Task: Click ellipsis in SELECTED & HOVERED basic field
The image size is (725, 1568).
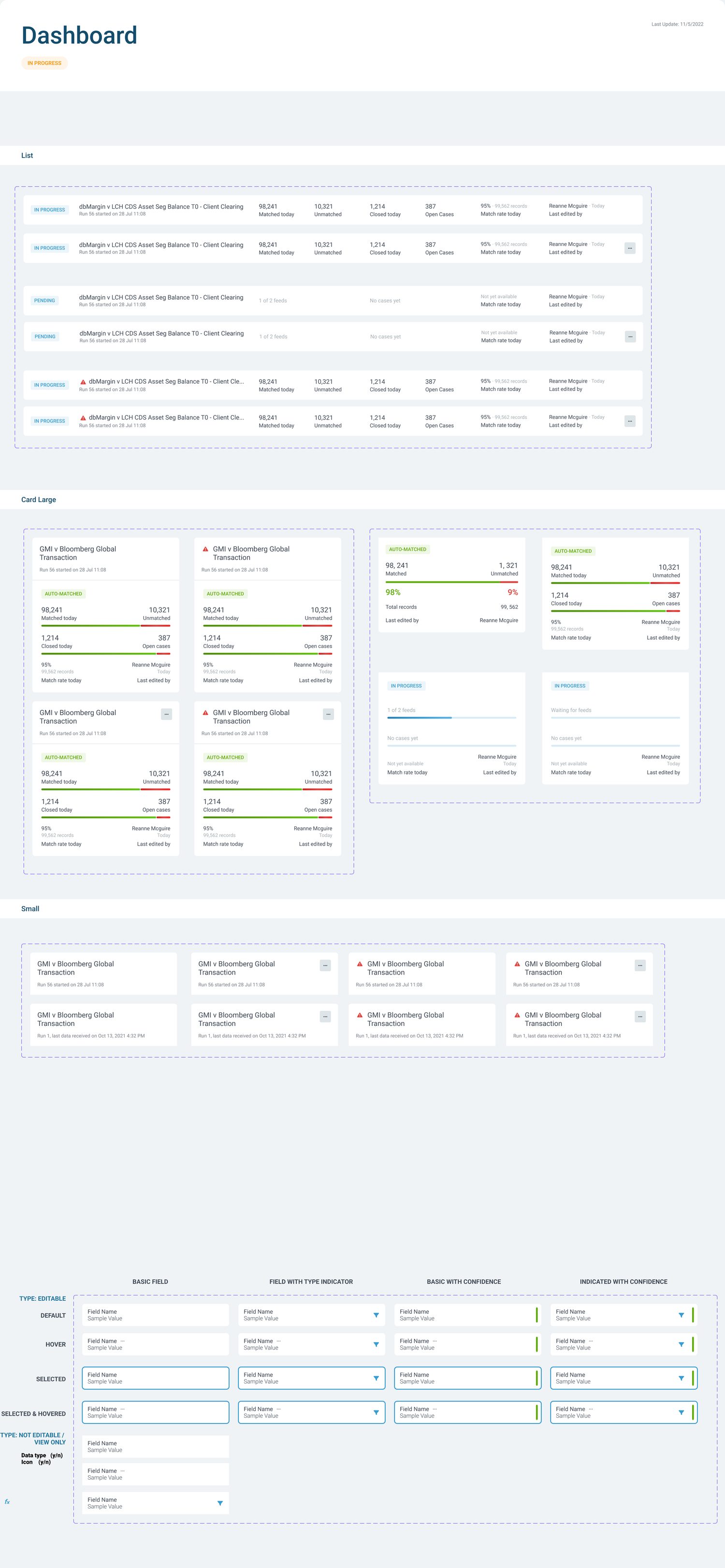Action: pyautogui.click(x=122, y=1409)
